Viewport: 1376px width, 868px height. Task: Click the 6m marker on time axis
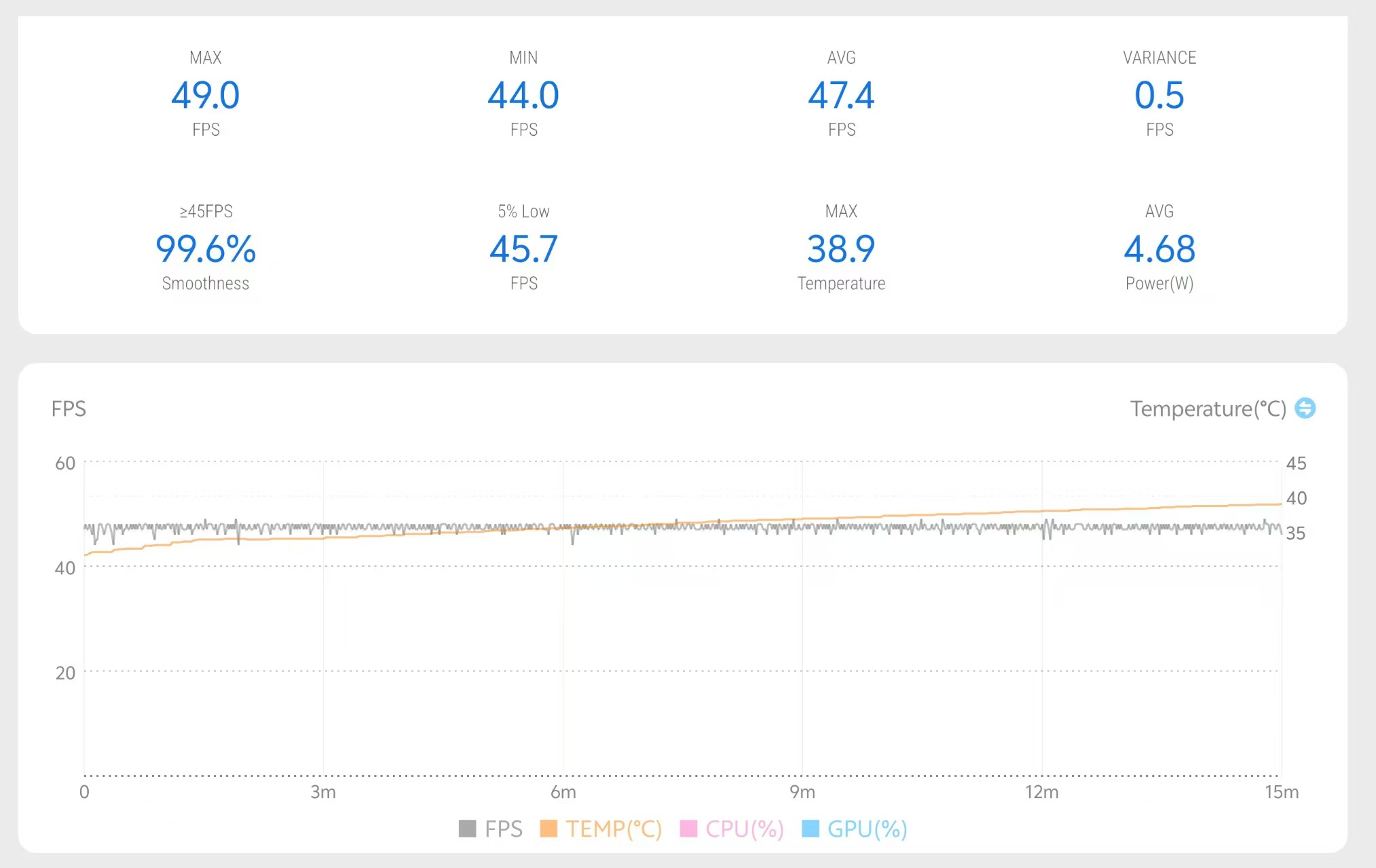coord(563,792)
